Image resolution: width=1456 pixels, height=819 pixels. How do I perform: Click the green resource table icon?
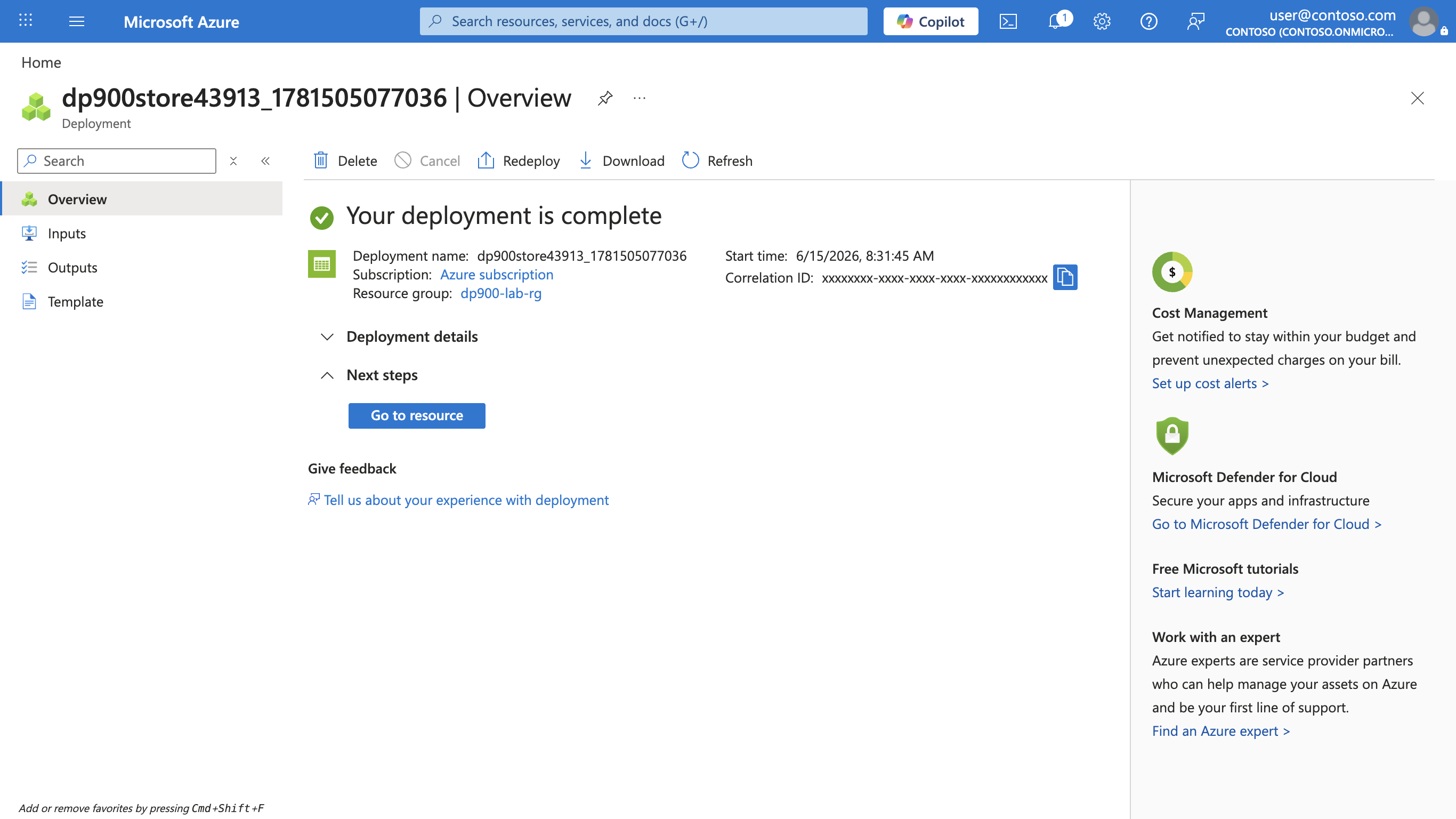(321, 264)
